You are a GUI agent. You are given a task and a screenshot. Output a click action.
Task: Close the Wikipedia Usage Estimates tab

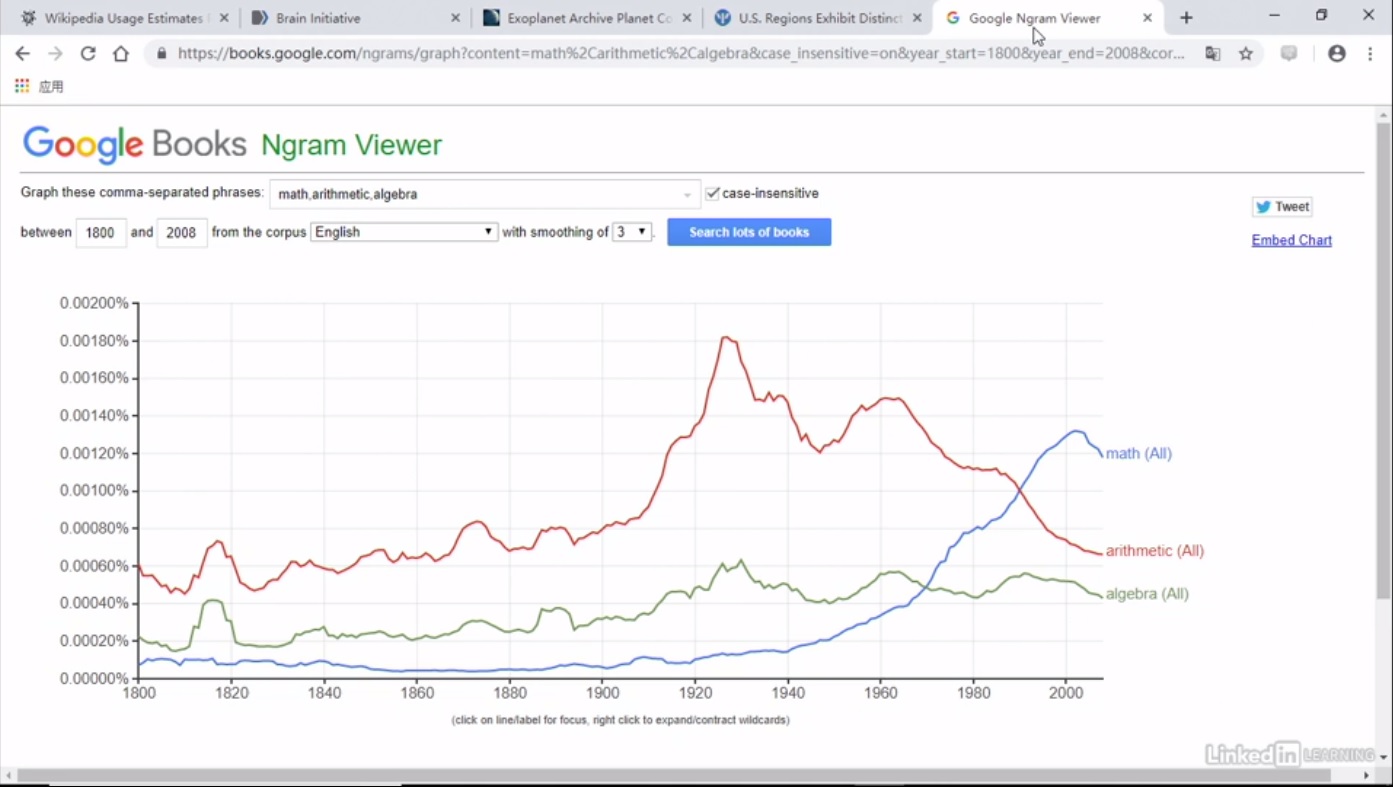223,18
